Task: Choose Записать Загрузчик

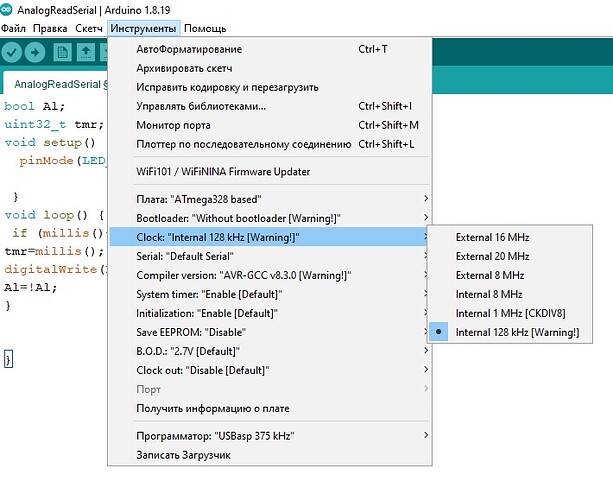Action: pos(270,455)
